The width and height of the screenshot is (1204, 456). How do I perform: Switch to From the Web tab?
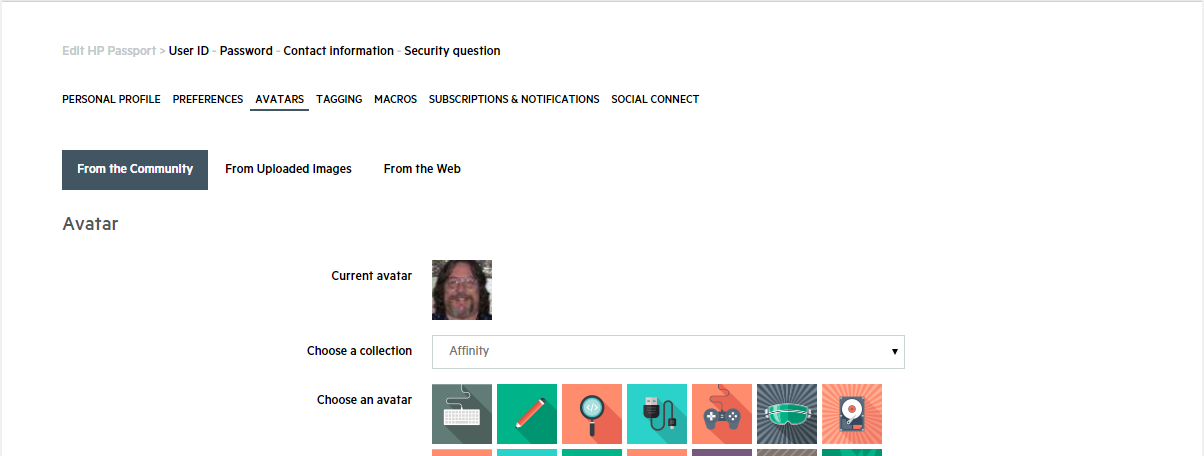click(x=422, y=169)
